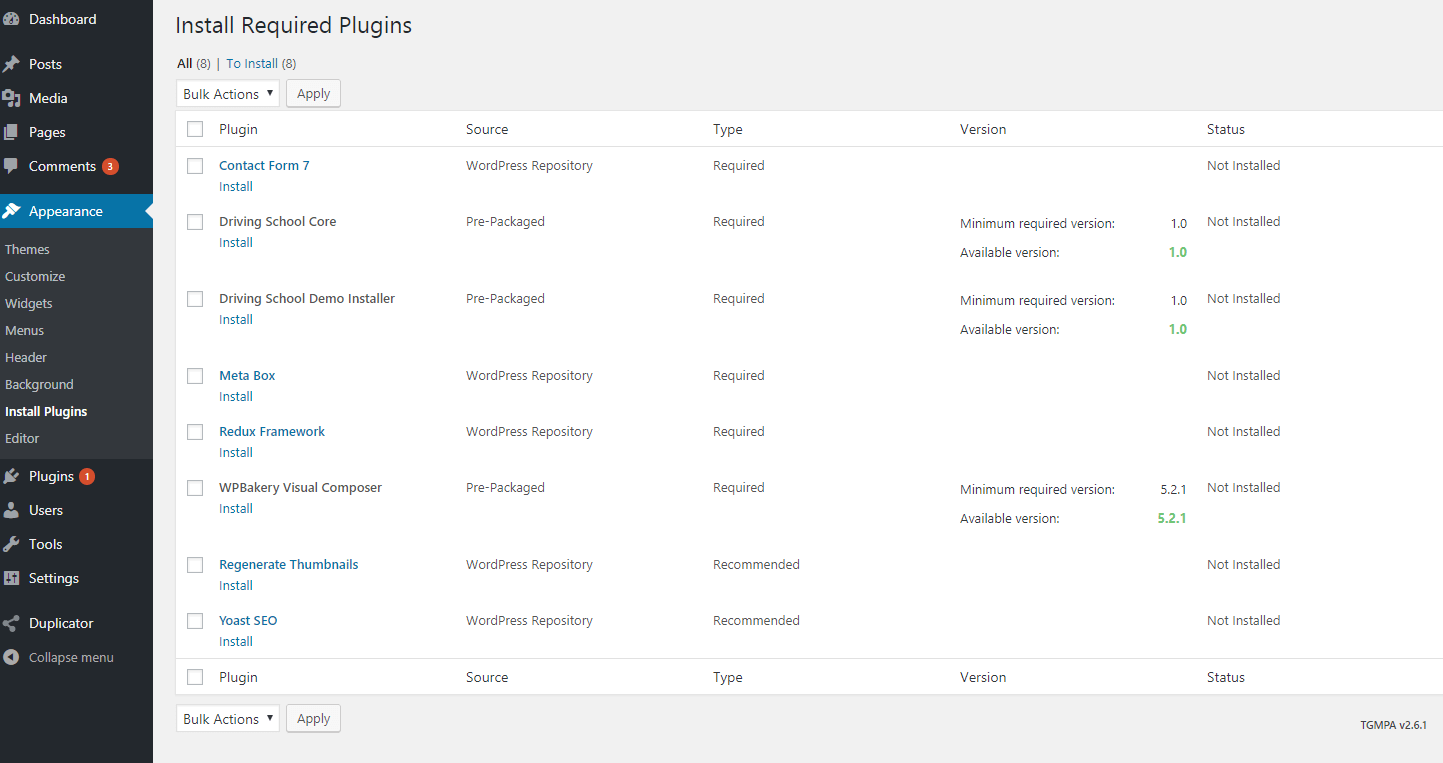Open the Redux Framework plugin link
The width and height of the screenshot is (1443, 763).
click(x=272, y=432)
